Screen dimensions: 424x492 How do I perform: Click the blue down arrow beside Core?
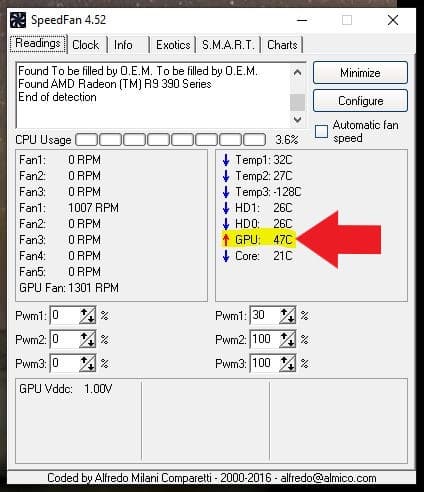tap(226, 256)
